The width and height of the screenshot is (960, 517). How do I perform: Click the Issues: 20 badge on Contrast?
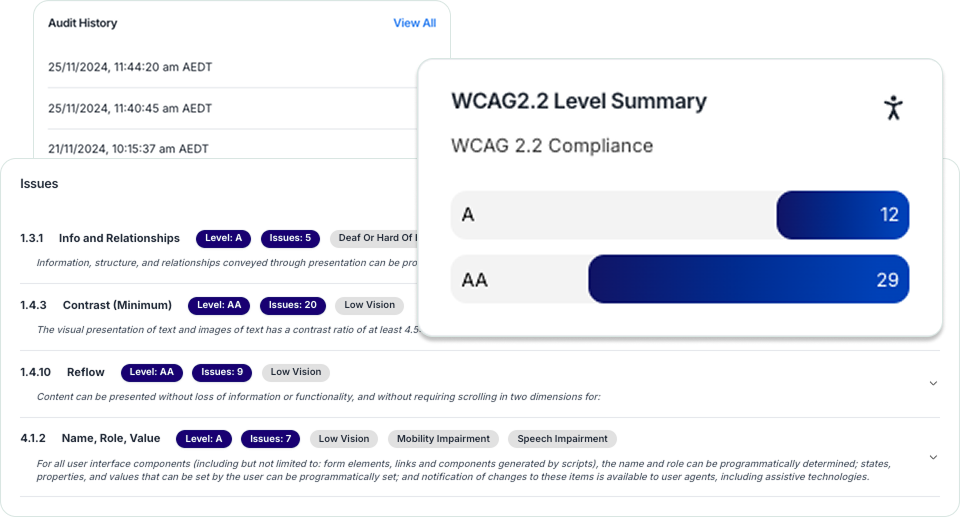(293, 305)
